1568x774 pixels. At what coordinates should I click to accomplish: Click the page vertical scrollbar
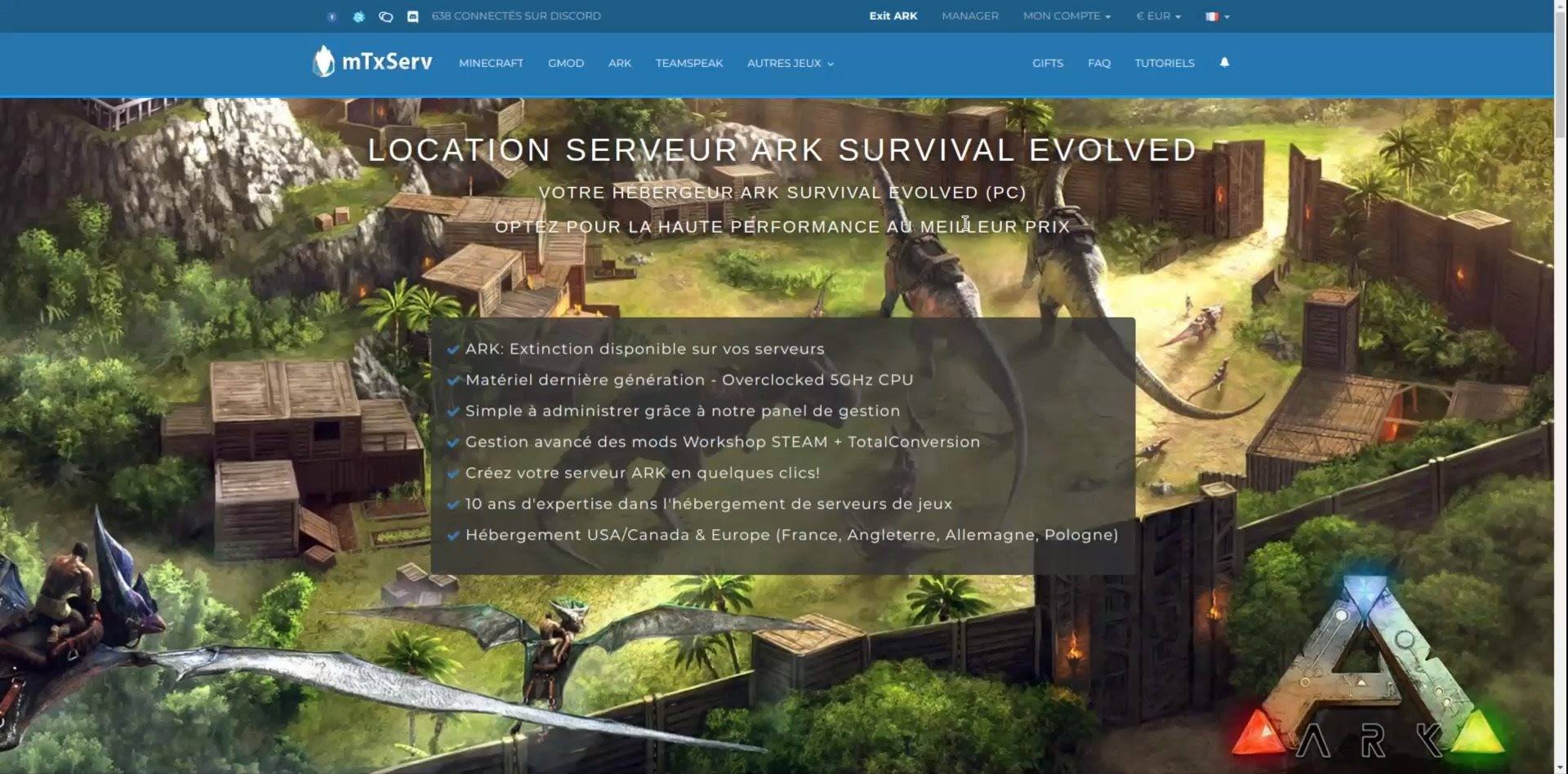pos(1561,387)
